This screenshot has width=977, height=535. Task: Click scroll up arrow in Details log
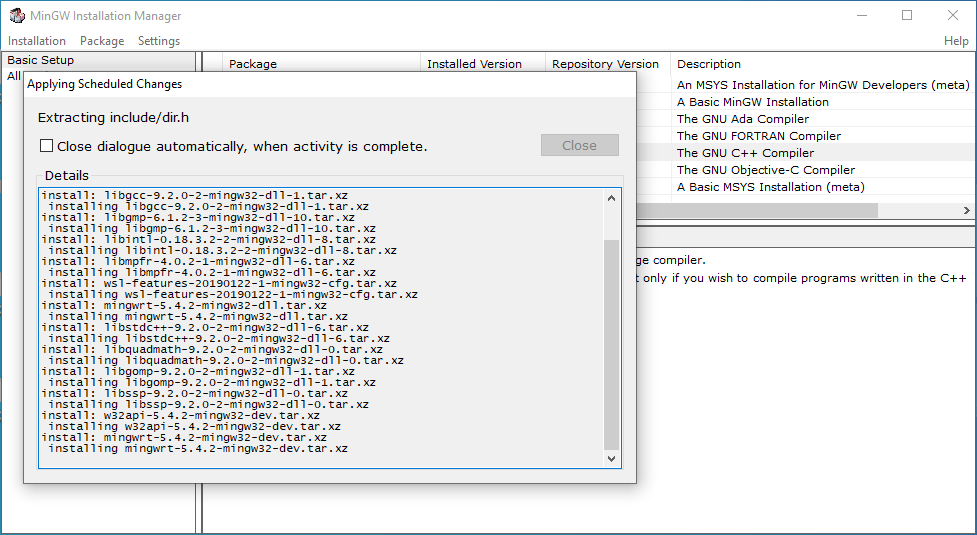[x=611, y=198]
